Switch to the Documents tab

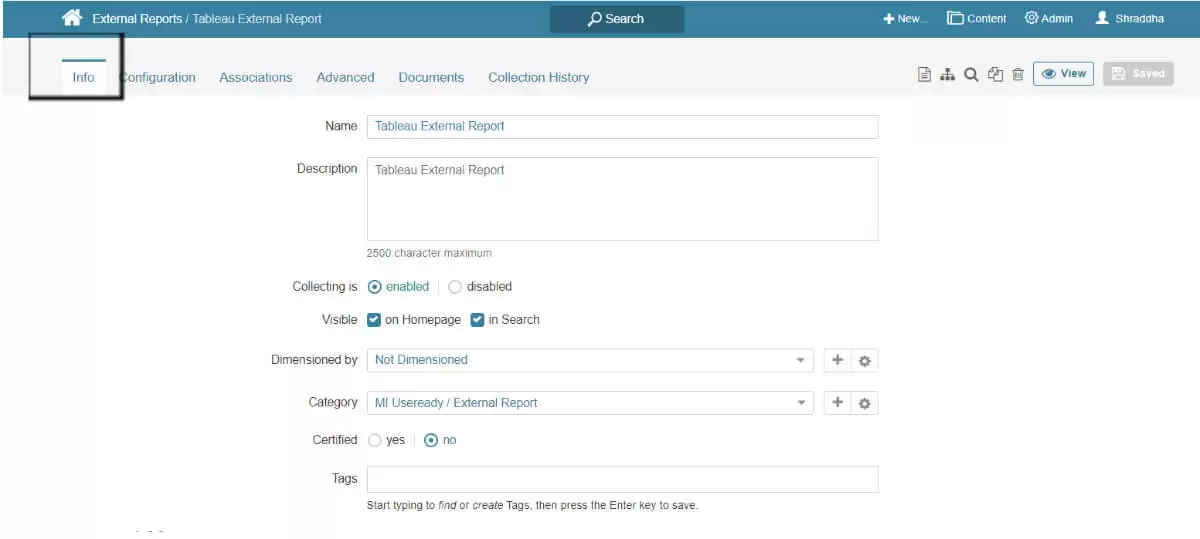[431, 77]
